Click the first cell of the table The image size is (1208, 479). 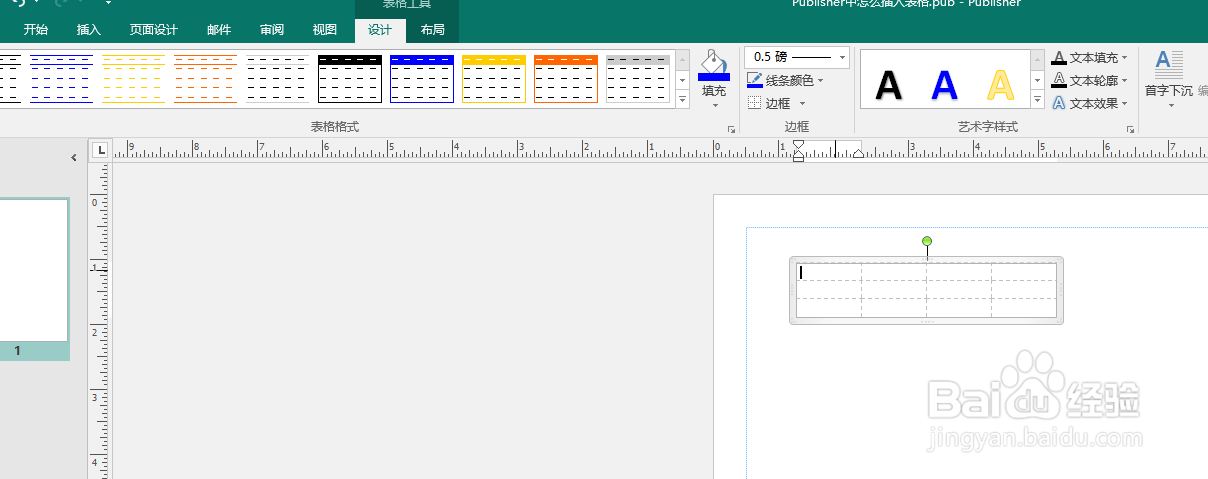pyautogui.click(x=829, y=271)
